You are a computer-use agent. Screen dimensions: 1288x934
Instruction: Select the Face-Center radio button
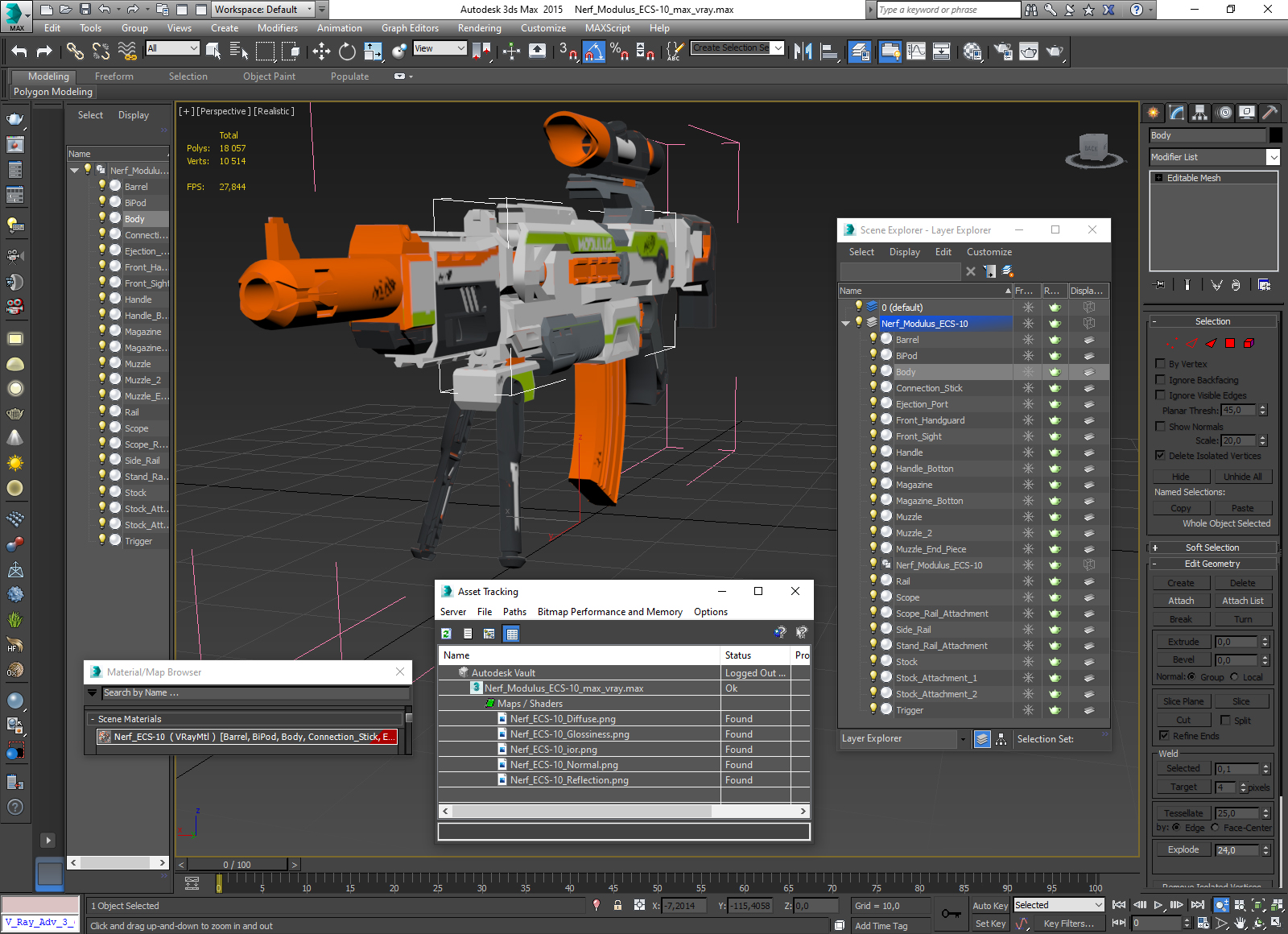1215,828
